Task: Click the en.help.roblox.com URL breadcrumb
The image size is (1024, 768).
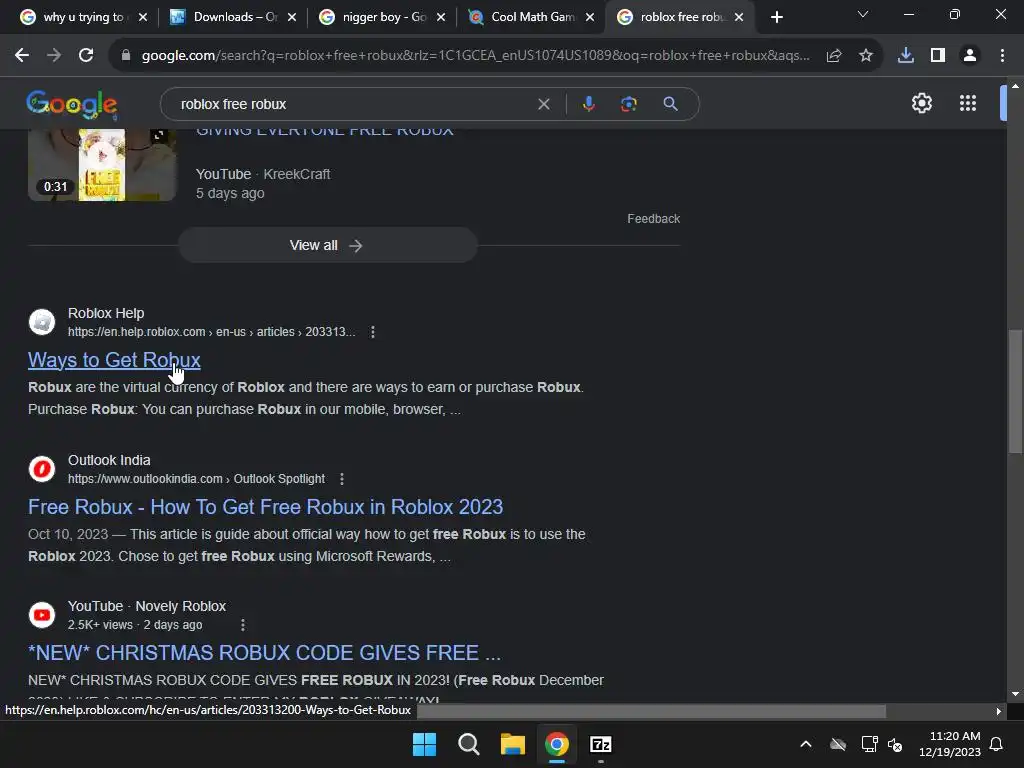Action: tap(212, 332)
